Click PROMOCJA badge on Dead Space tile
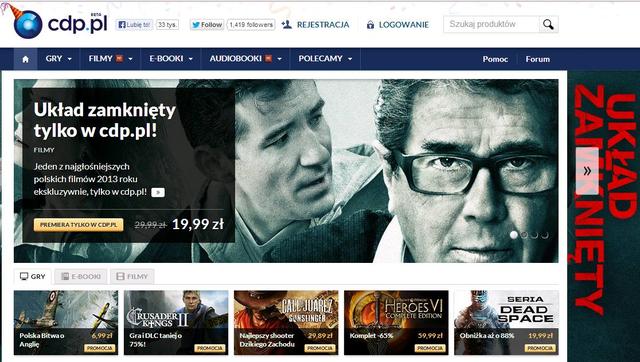Screen dimensions: 640x362 (x=540, y=349)
